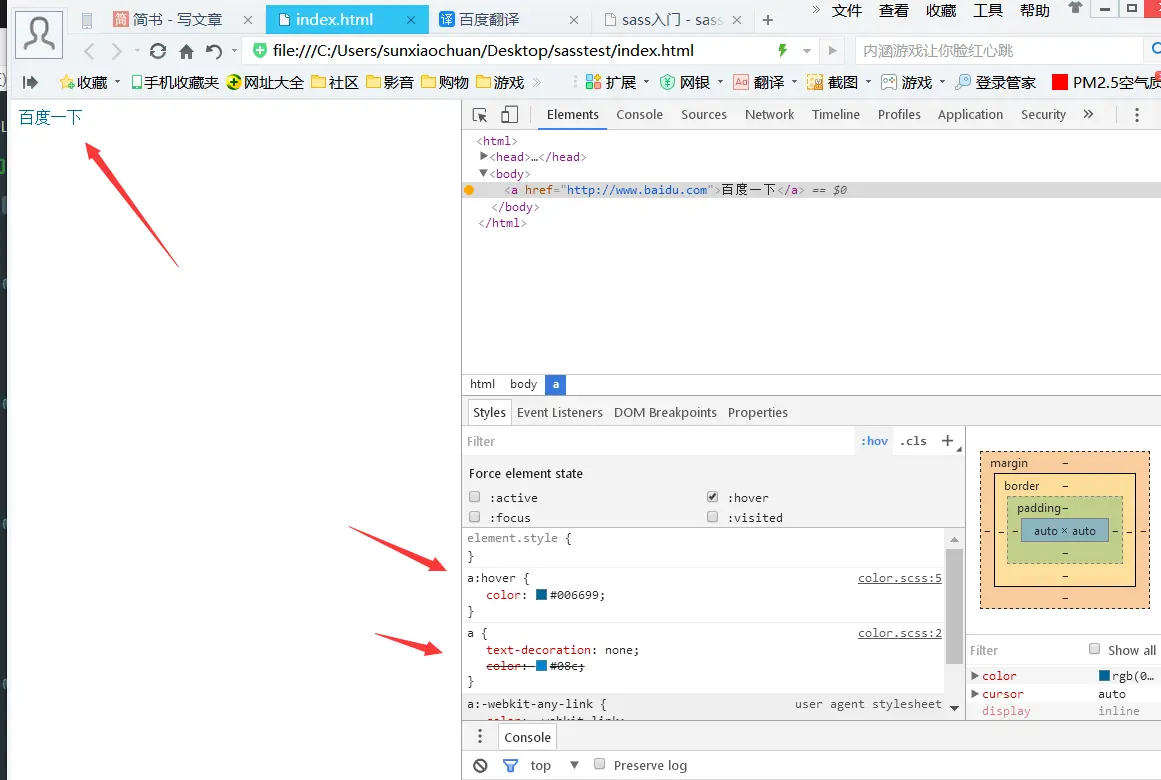Click the 扩展 extensions toolbar icon
Image resolution: width=1161 pixels, height=780 pixels.
click(611, 82)
